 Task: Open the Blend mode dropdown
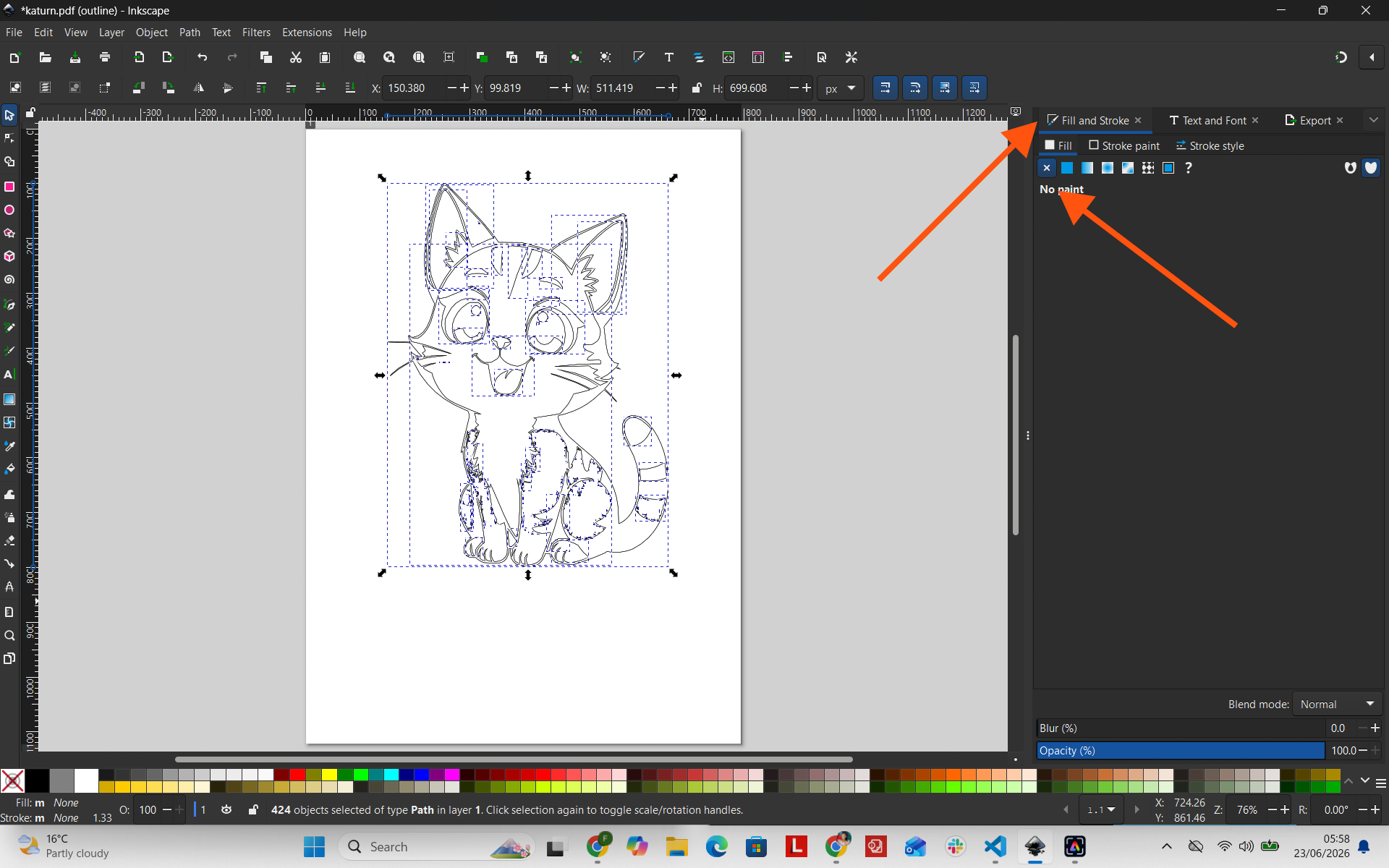1337,704
